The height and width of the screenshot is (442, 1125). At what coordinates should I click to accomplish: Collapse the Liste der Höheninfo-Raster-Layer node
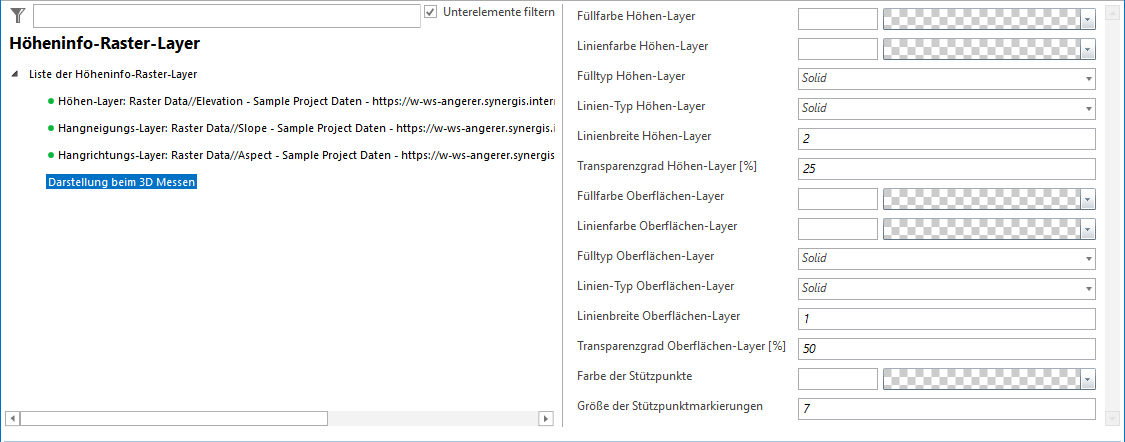click(x=15, y=74)
